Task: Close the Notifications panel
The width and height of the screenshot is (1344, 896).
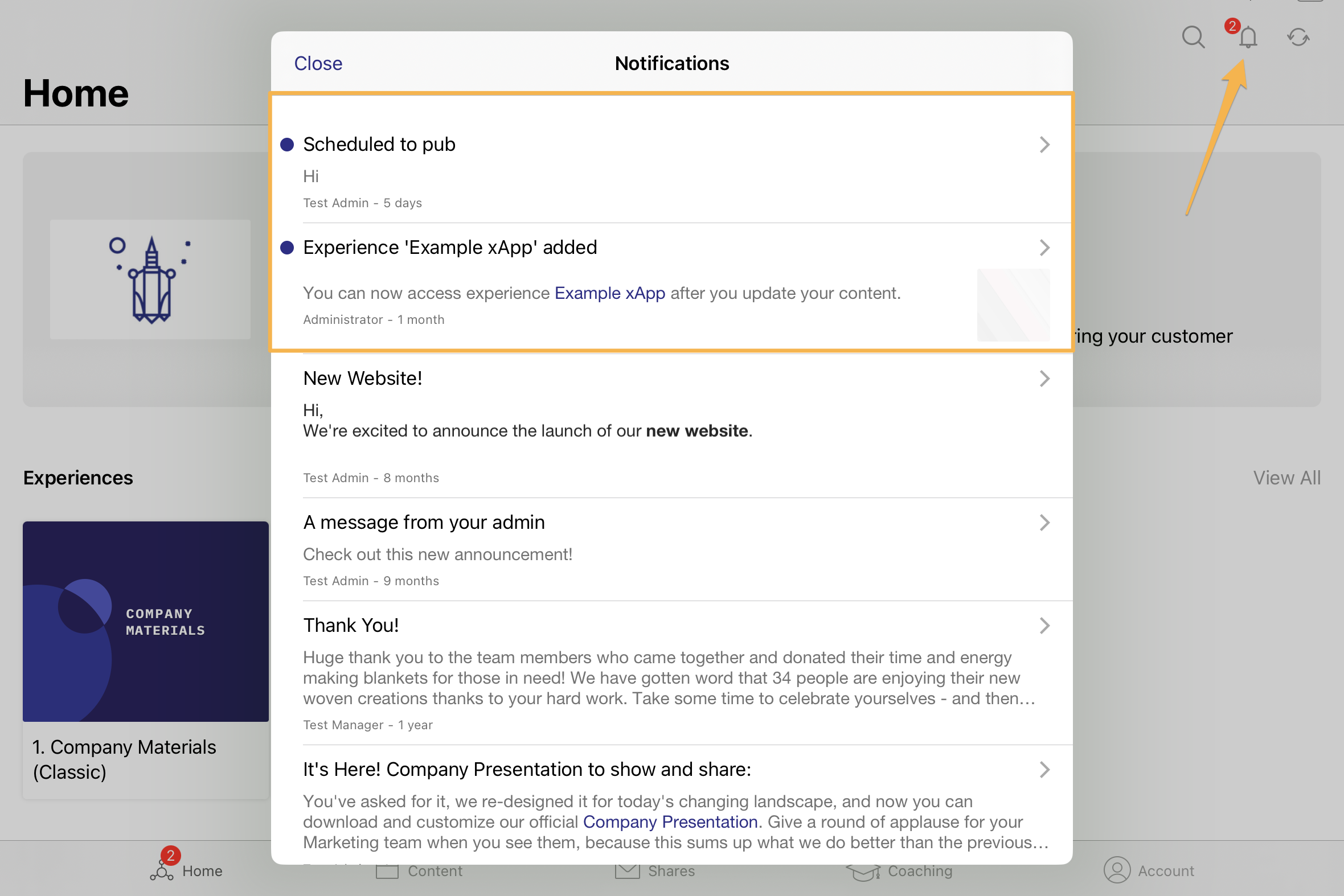Action: coord(318,63)
